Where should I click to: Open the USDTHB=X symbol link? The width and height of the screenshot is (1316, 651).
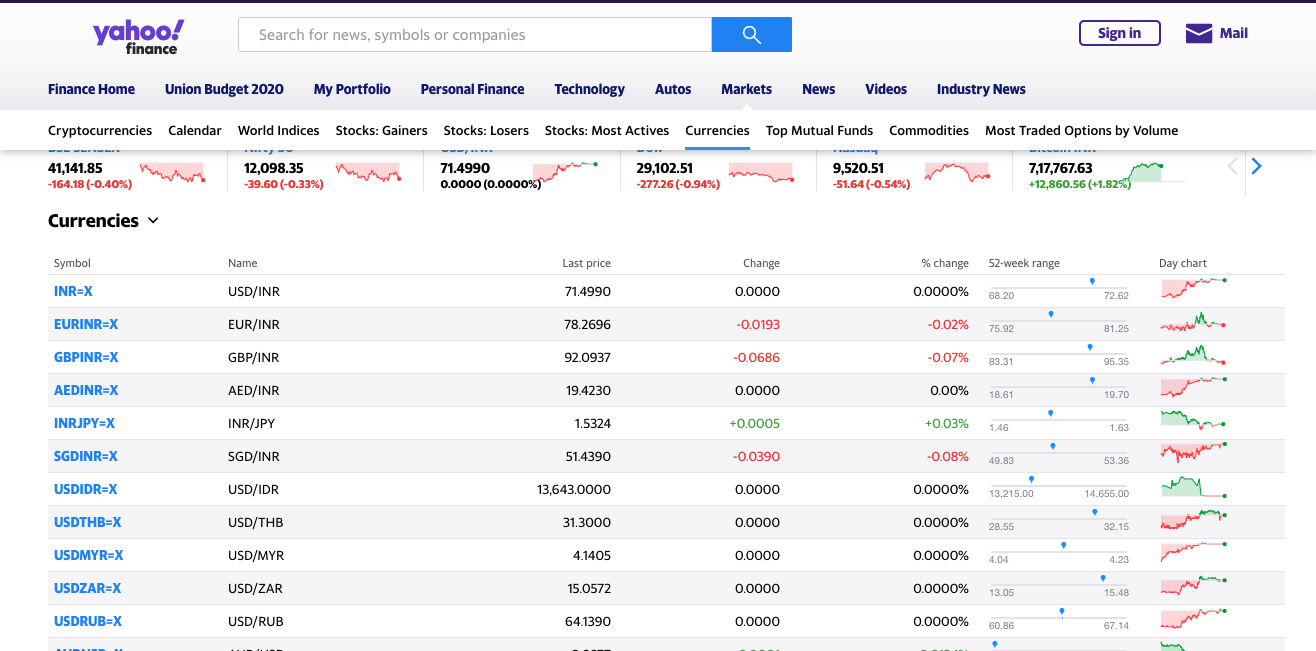87,522
